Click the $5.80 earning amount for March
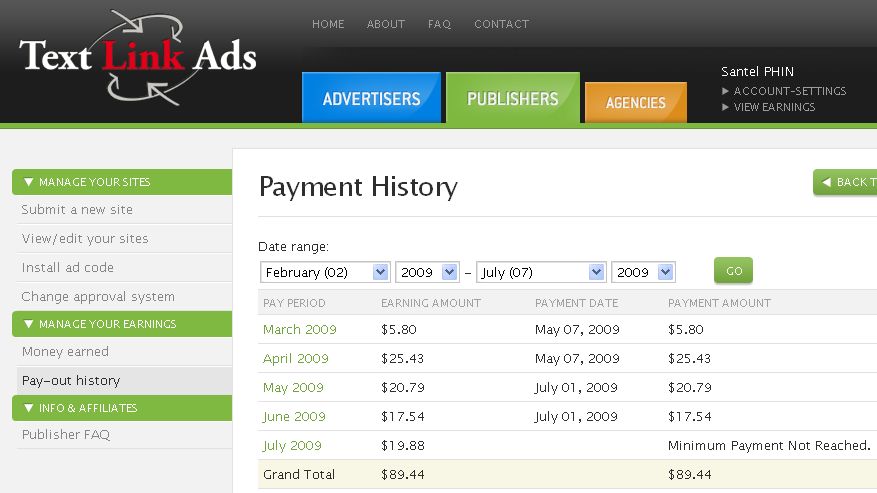Screen dimensions: 877x493 [399, 329]
